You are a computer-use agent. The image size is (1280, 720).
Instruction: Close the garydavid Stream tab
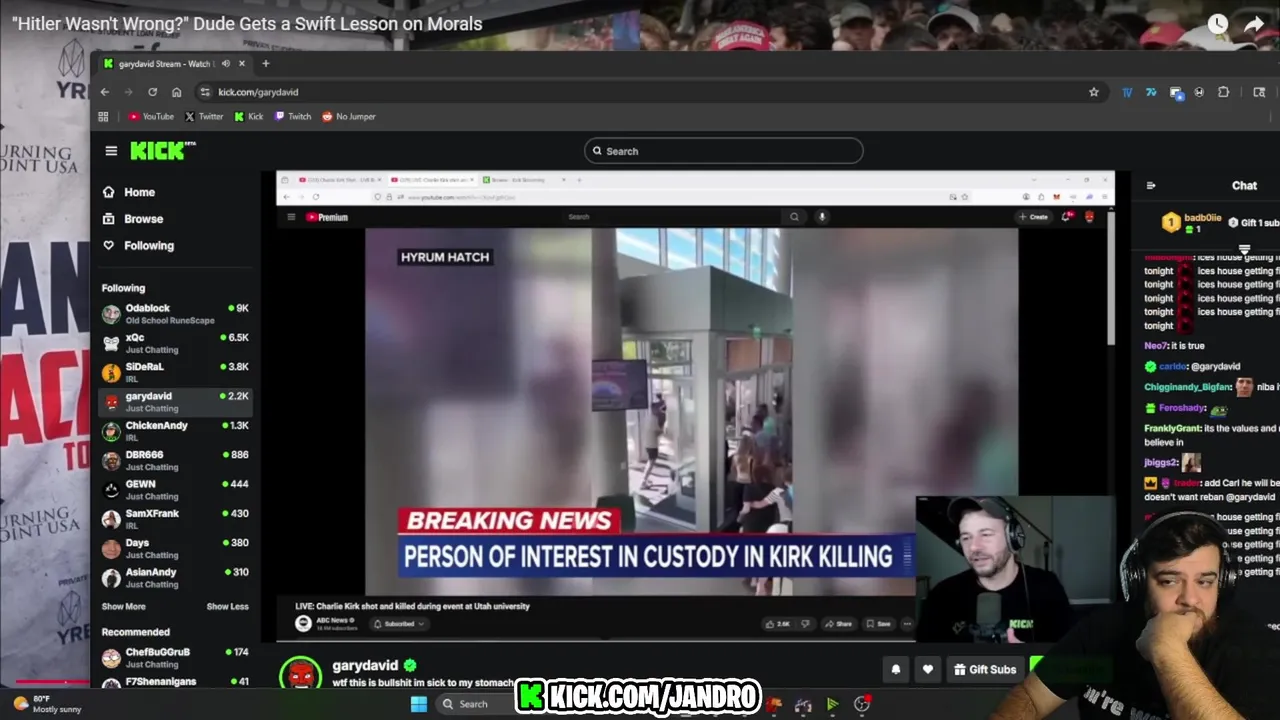pos(241,64)
